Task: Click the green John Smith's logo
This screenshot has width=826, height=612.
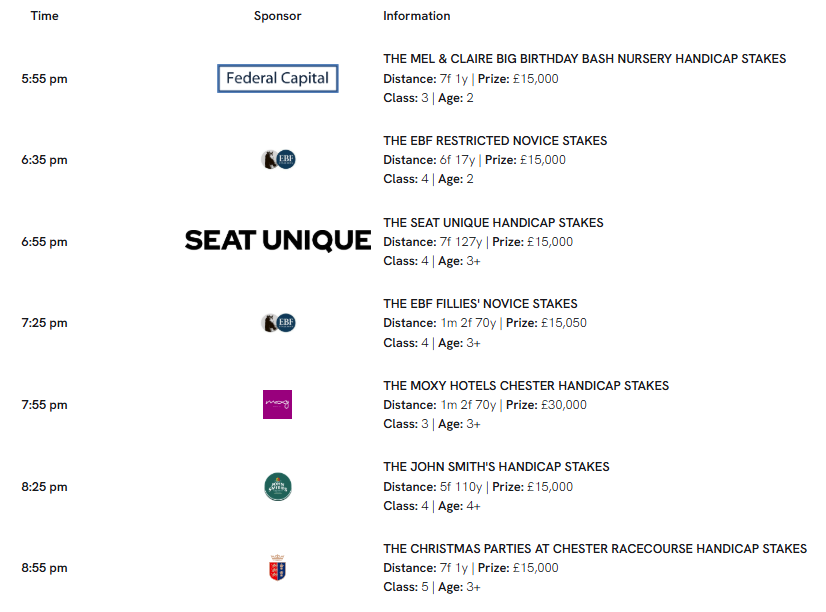Action: click(x=278, y=487)
